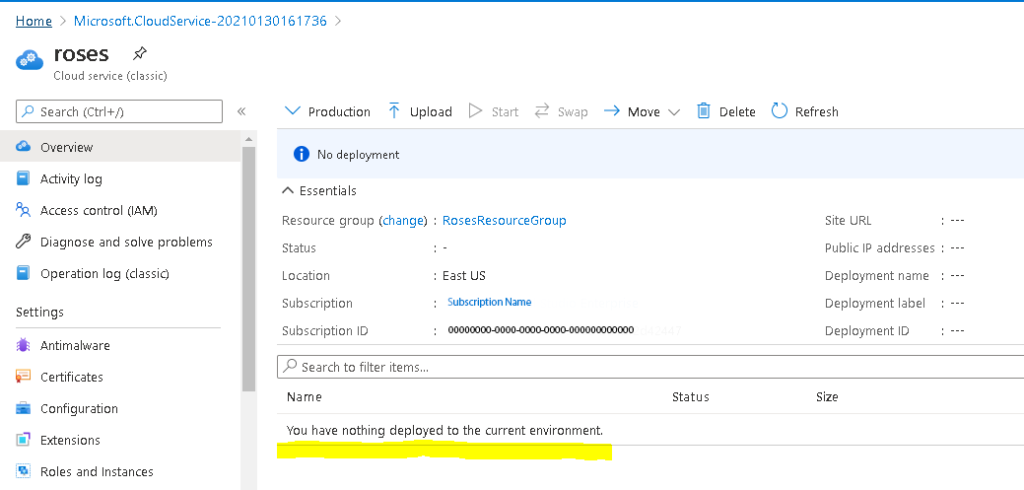Viewport: 1024px width, 490px height.
Task: Click the Overview cloud icon in sidebar
Action: point(24,146)
